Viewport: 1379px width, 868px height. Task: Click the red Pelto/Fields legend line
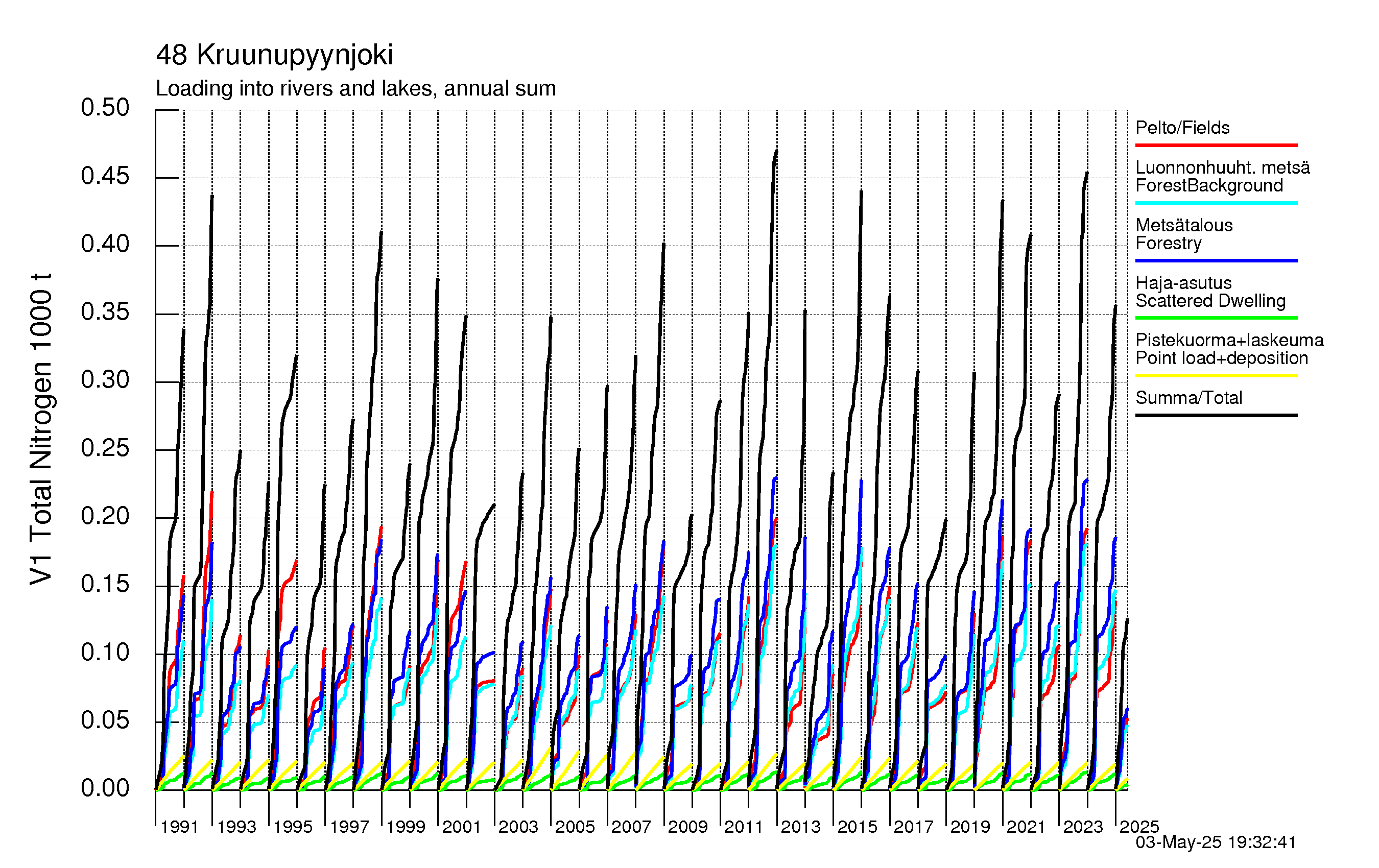coord(1217,146)
